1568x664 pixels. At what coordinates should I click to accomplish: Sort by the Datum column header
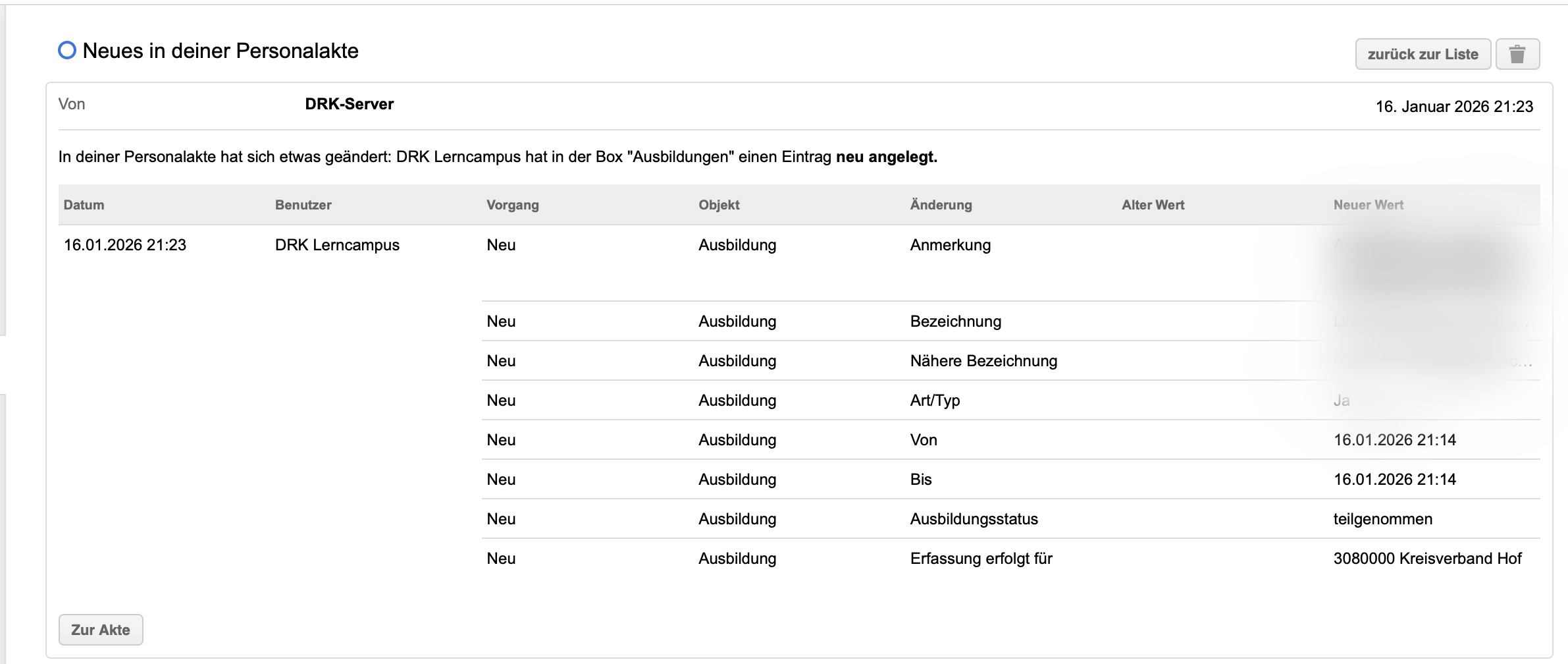tap(84, 205)
